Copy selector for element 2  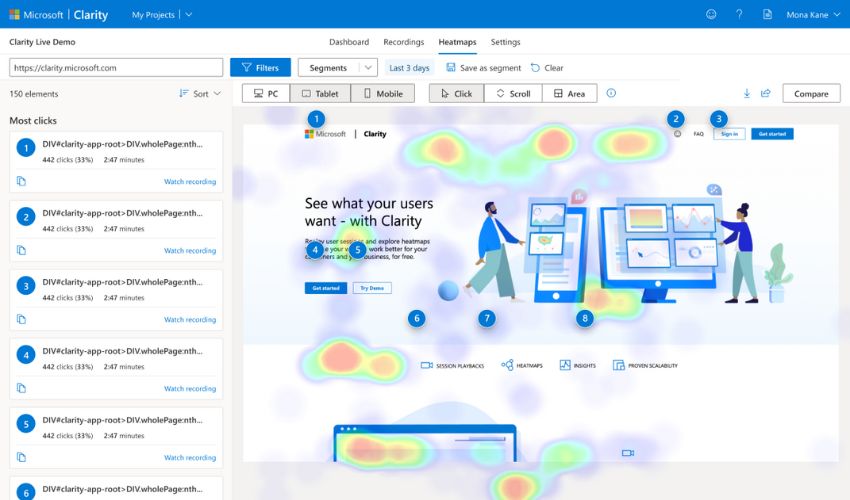coord(21,250)
